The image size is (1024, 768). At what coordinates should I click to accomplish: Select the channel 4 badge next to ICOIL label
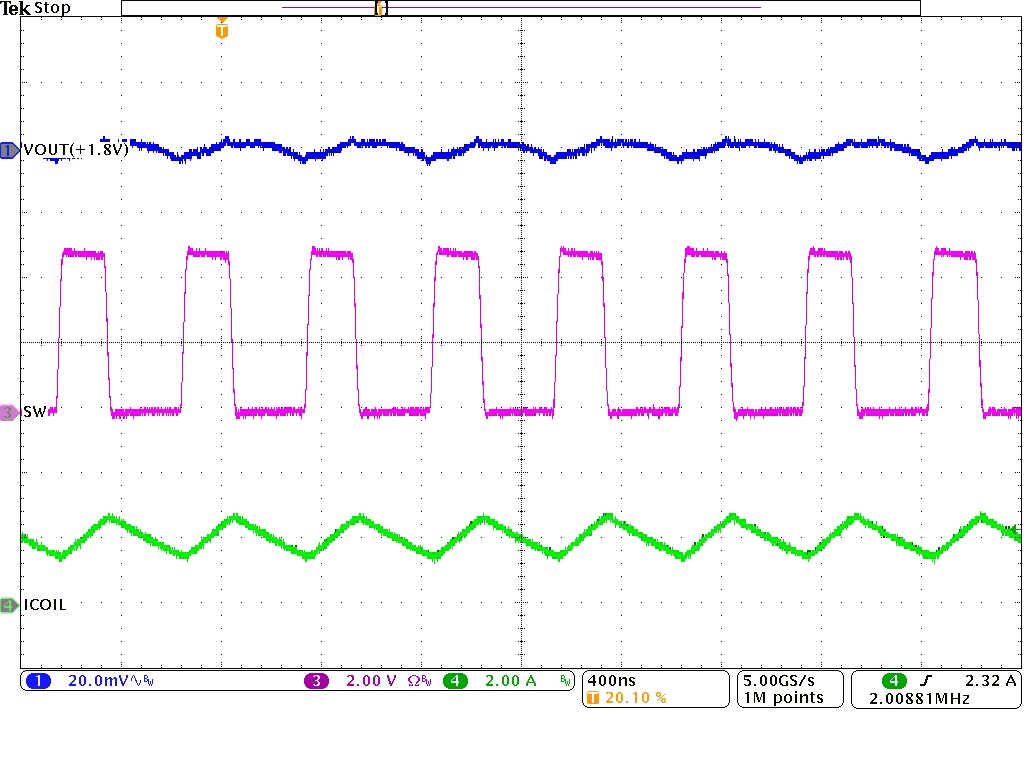pyautogui.click(x=7, y=605)
